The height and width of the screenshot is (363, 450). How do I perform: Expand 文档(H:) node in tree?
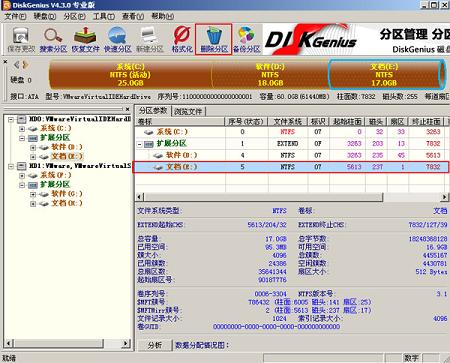[33, 203]
